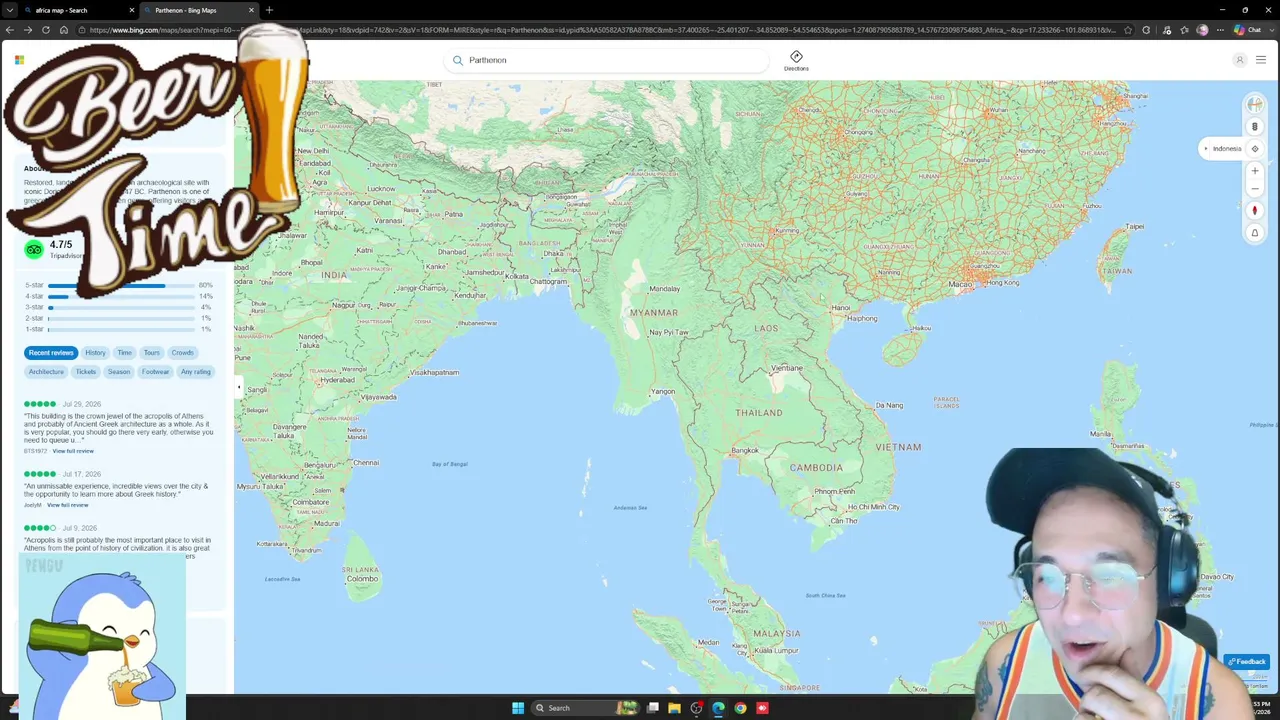
Task: Click the Yangon city label
Action: (x=663, y=391)
